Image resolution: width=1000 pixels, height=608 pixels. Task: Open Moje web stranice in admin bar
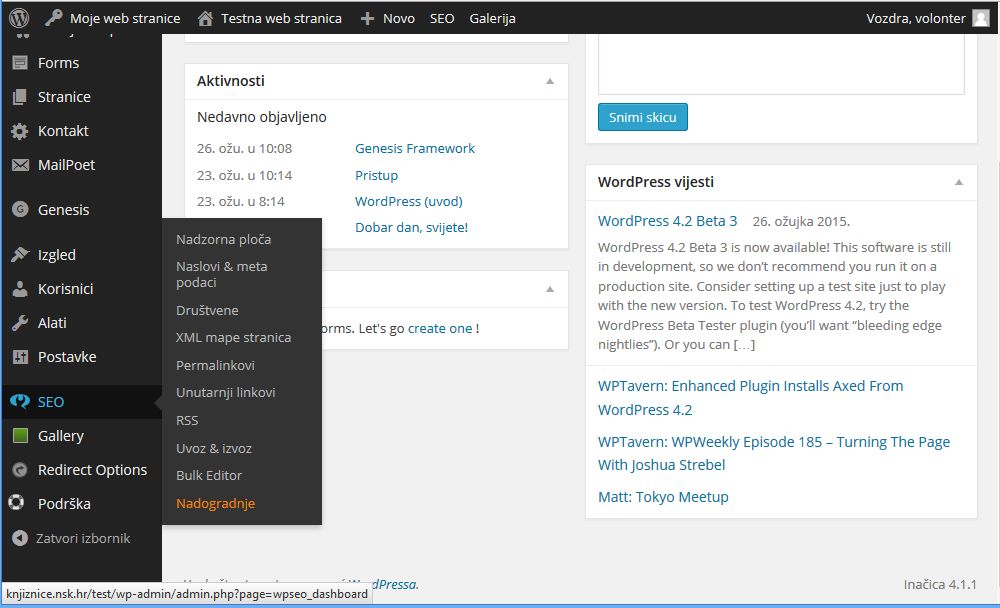pyautogui.click(x=125, y=19)
